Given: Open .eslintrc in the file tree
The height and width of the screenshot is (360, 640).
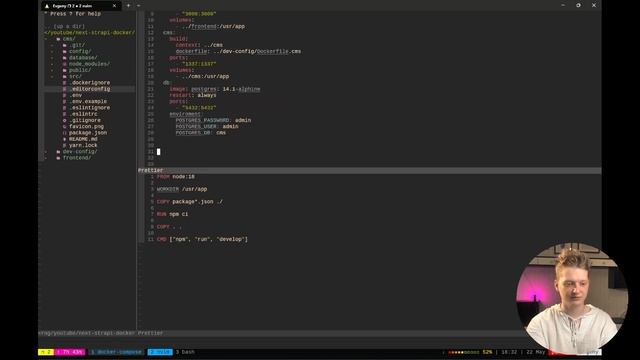Looking at the screenshot, I should point(83,114).
